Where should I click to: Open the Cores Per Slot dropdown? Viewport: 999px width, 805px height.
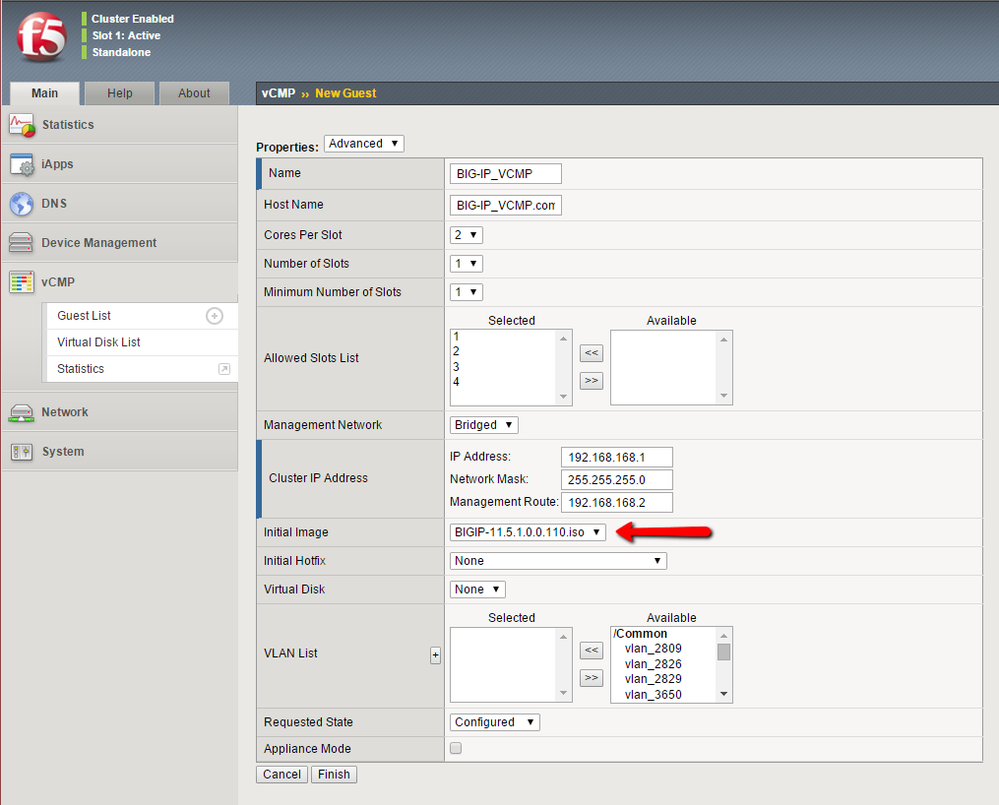point(466,235)
